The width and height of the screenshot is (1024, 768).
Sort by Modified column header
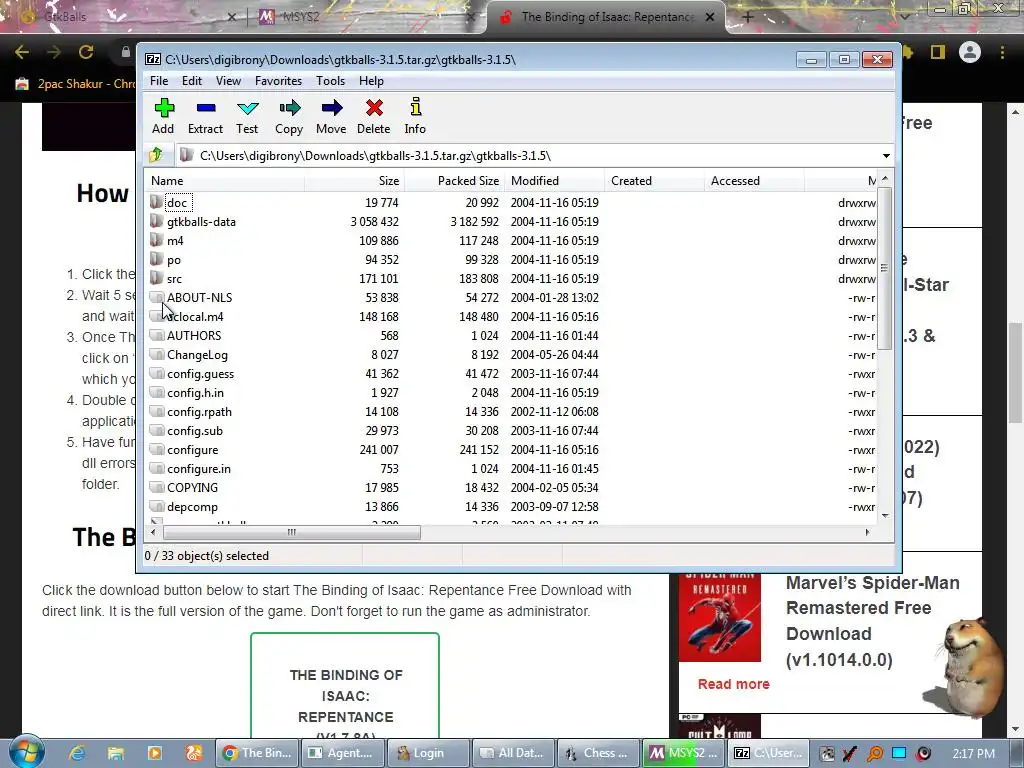tap(554, 181)
